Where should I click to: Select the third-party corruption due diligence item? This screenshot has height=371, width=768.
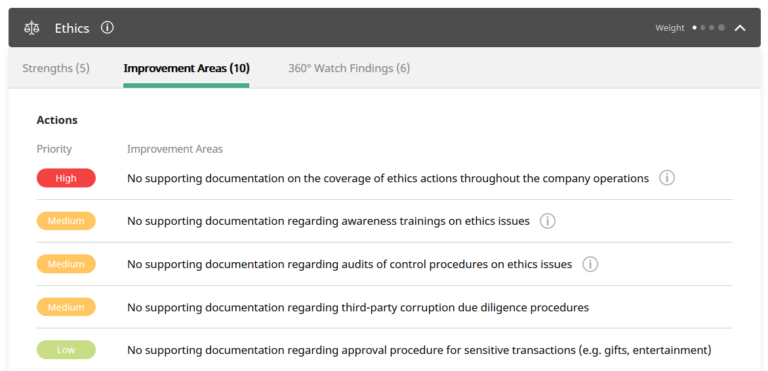pos(358,308)
